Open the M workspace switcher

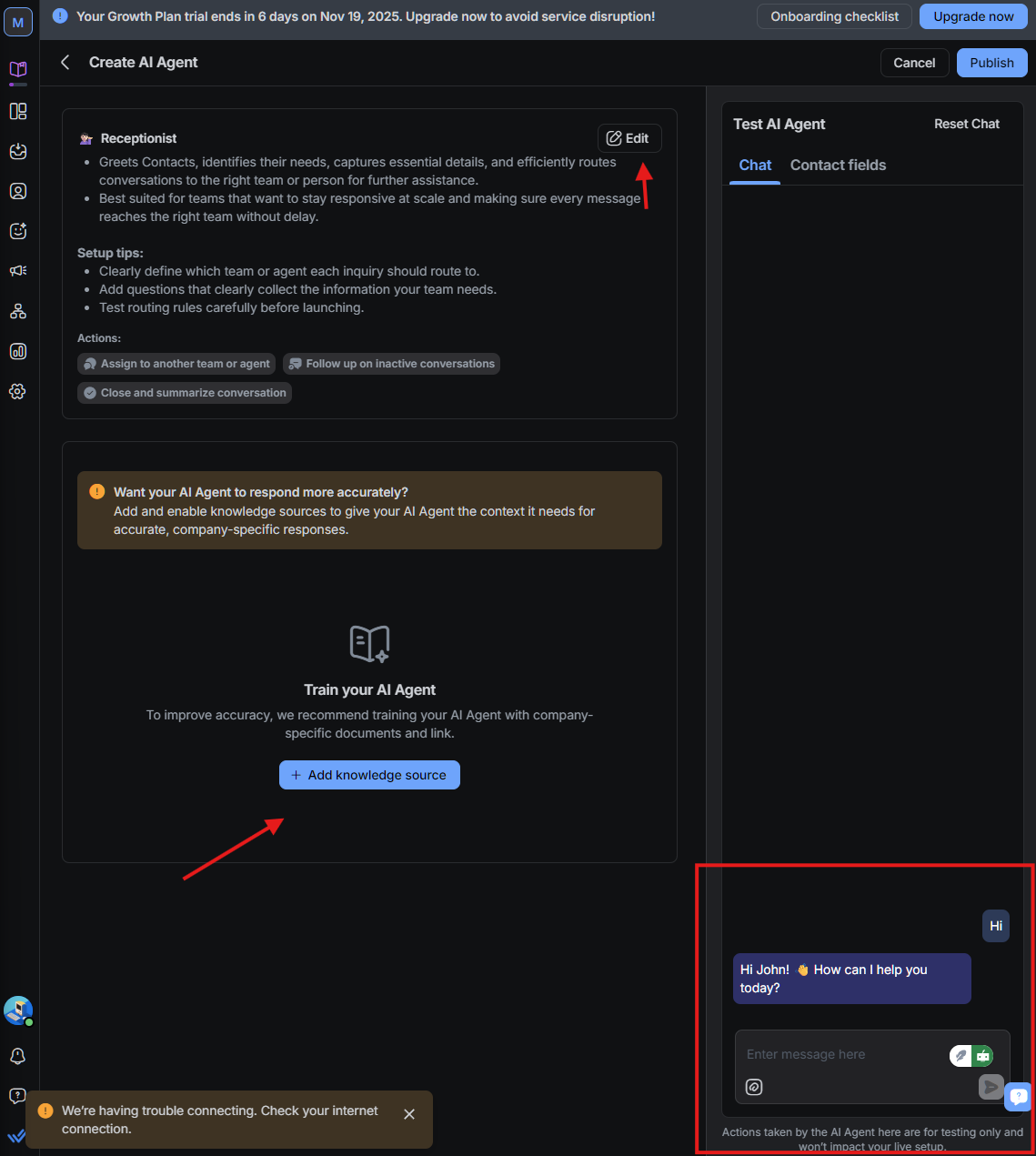click(18, 22)
